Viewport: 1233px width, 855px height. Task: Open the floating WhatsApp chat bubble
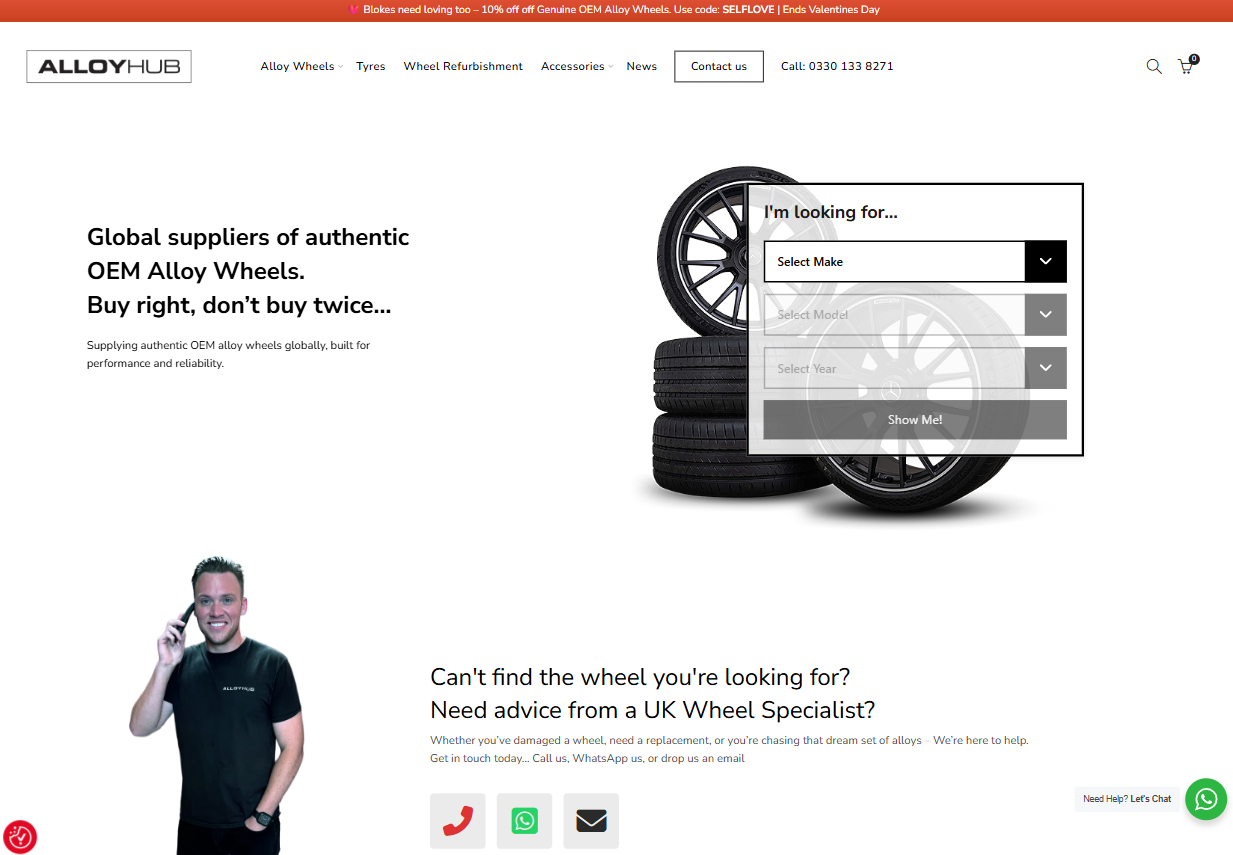point(1206,799)
